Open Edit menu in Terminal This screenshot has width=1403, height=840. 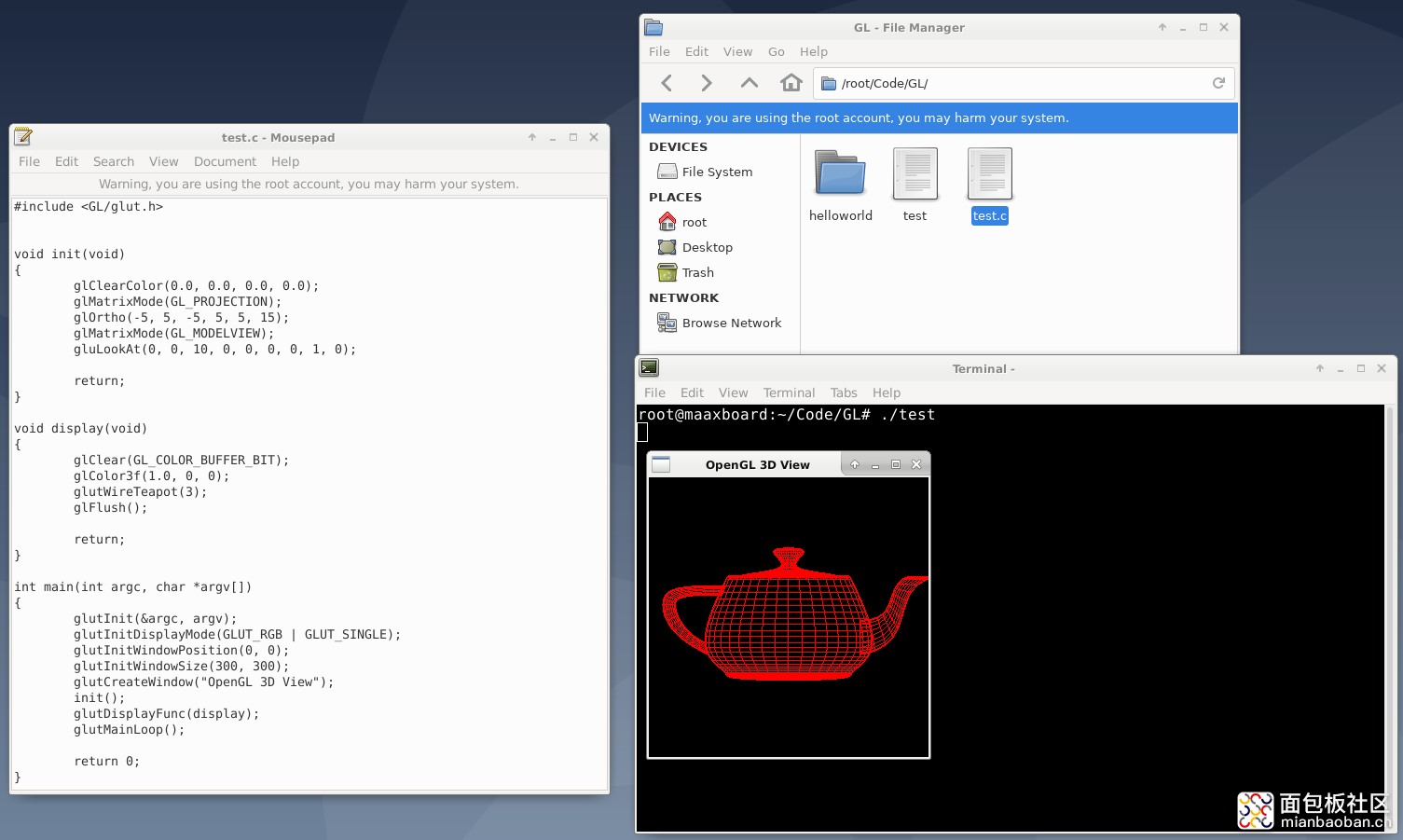[692, 392]
